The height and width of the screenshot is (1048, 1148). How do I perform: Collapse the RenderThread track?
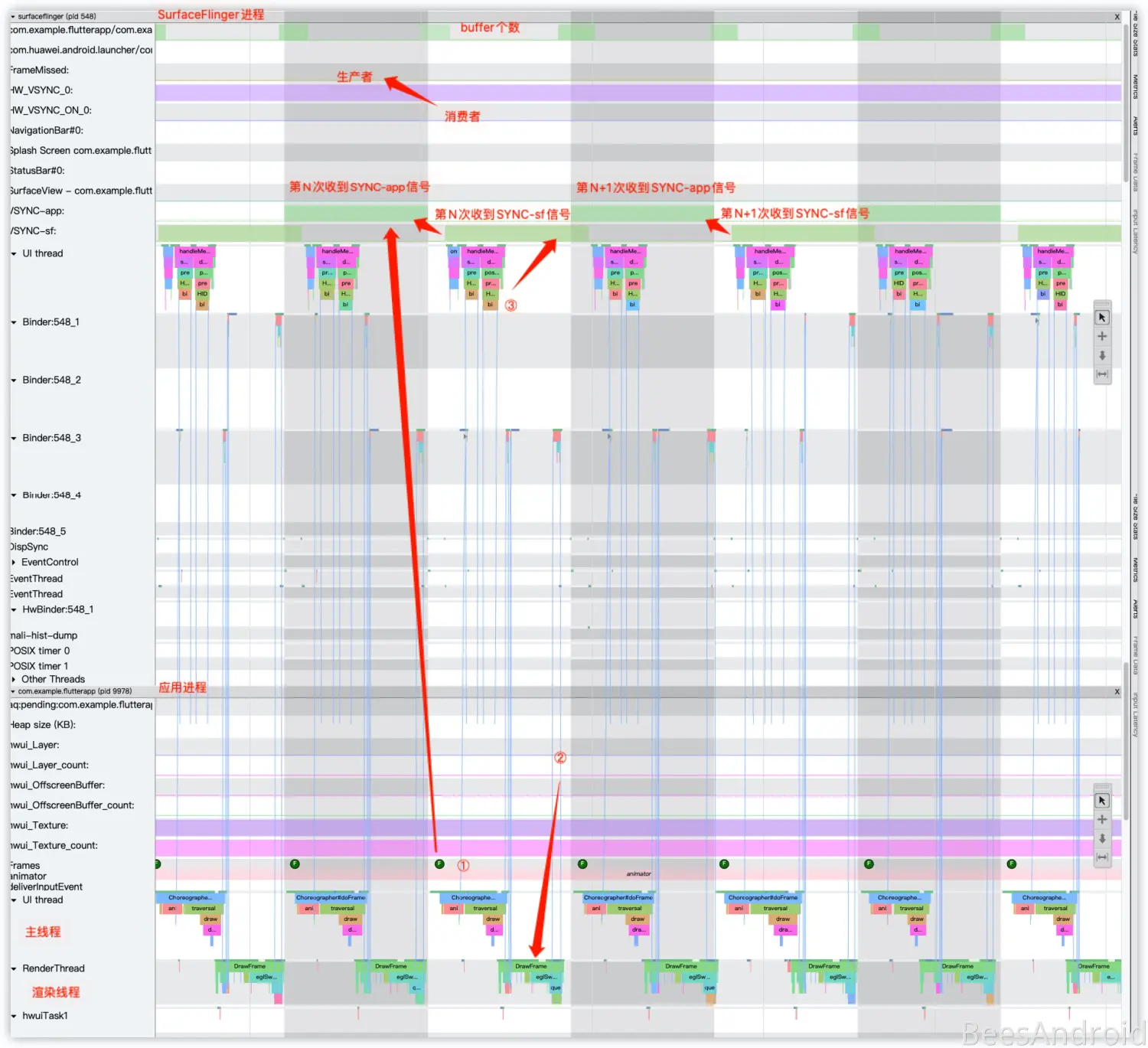pyautogui.click(x=14, y=969)
